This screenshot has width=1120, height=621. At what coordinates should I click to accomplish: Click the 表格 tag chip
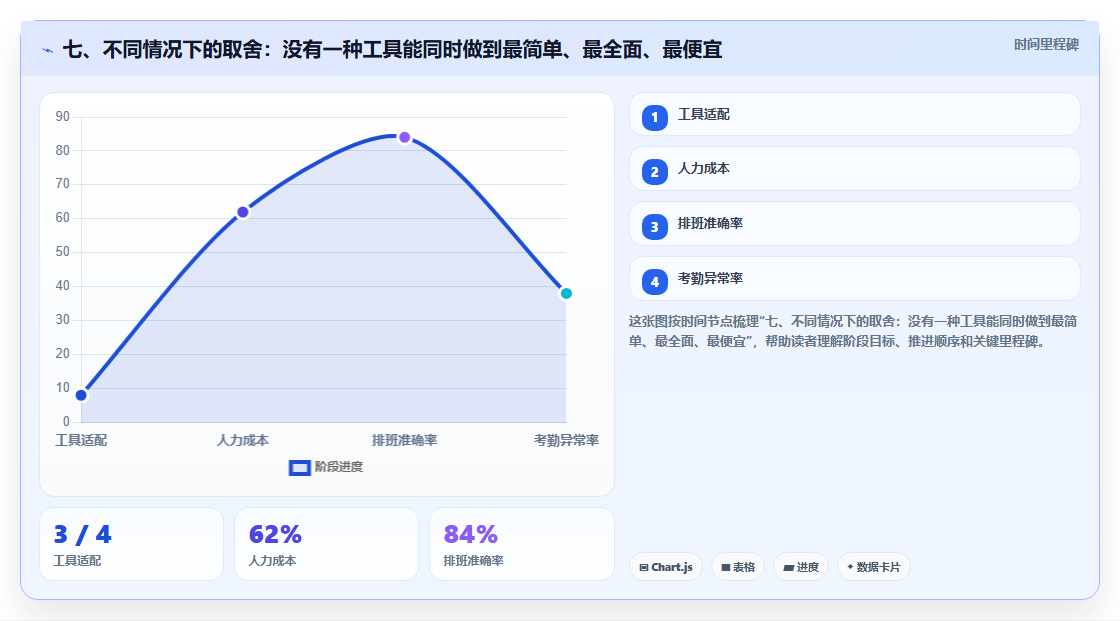[x=738, y=567]
